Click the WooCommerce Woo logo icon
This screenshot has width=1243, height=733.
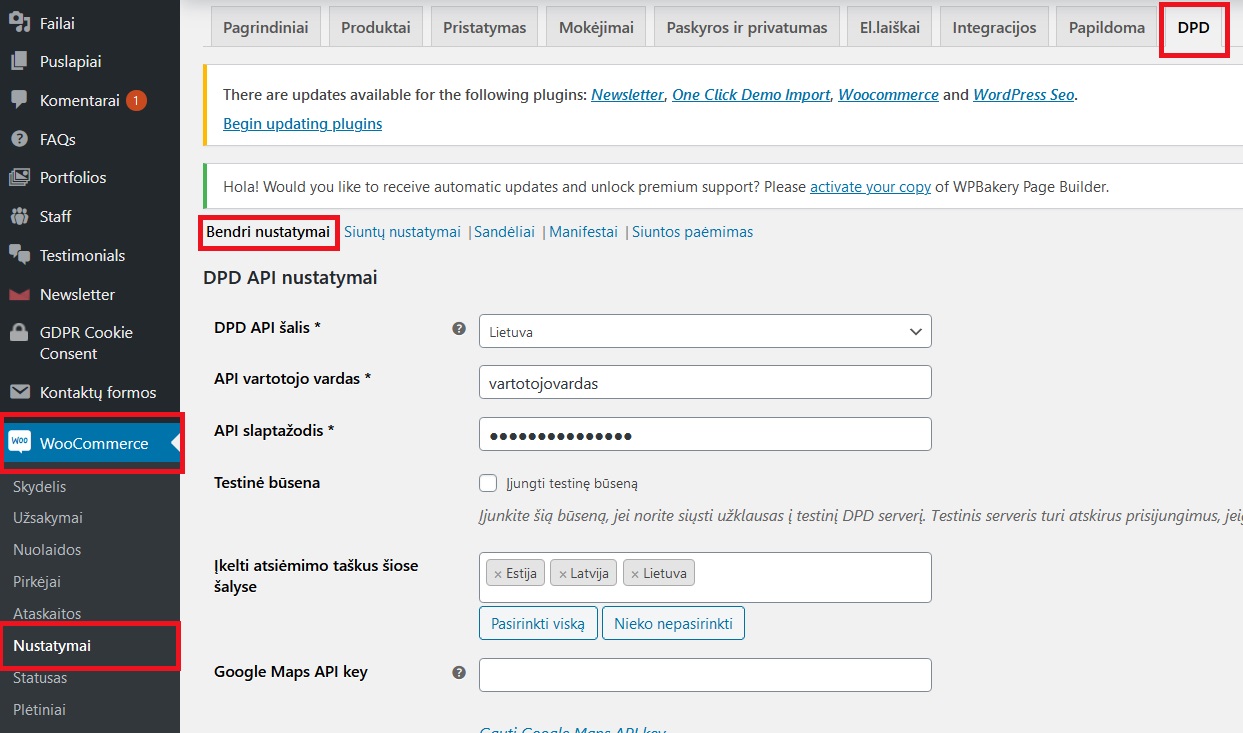pyautogui.click(x=20, y=443)
